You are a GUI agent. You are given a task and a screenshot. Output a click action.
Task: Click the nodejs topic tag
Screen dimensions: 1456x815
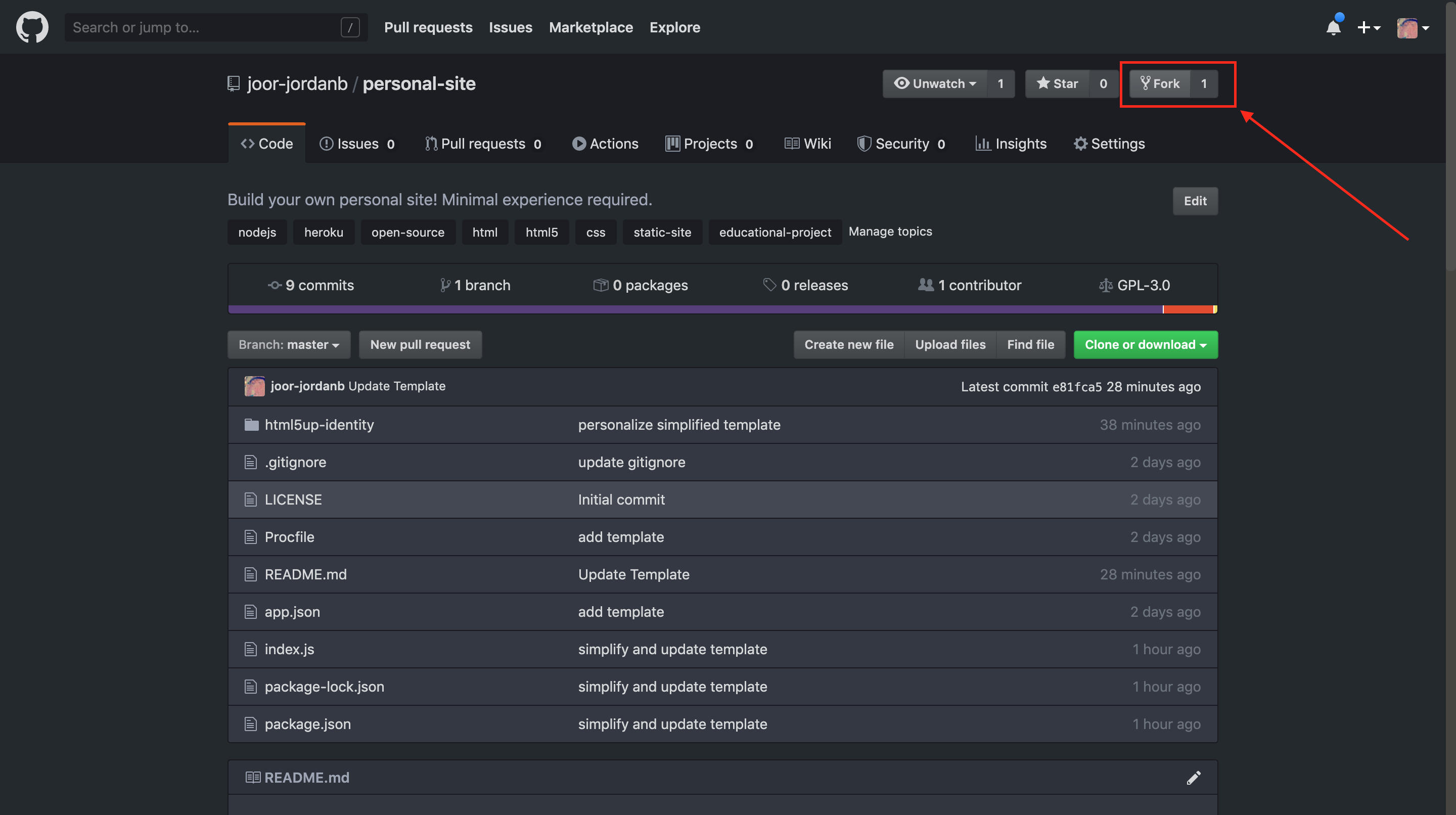pos(257,232)
